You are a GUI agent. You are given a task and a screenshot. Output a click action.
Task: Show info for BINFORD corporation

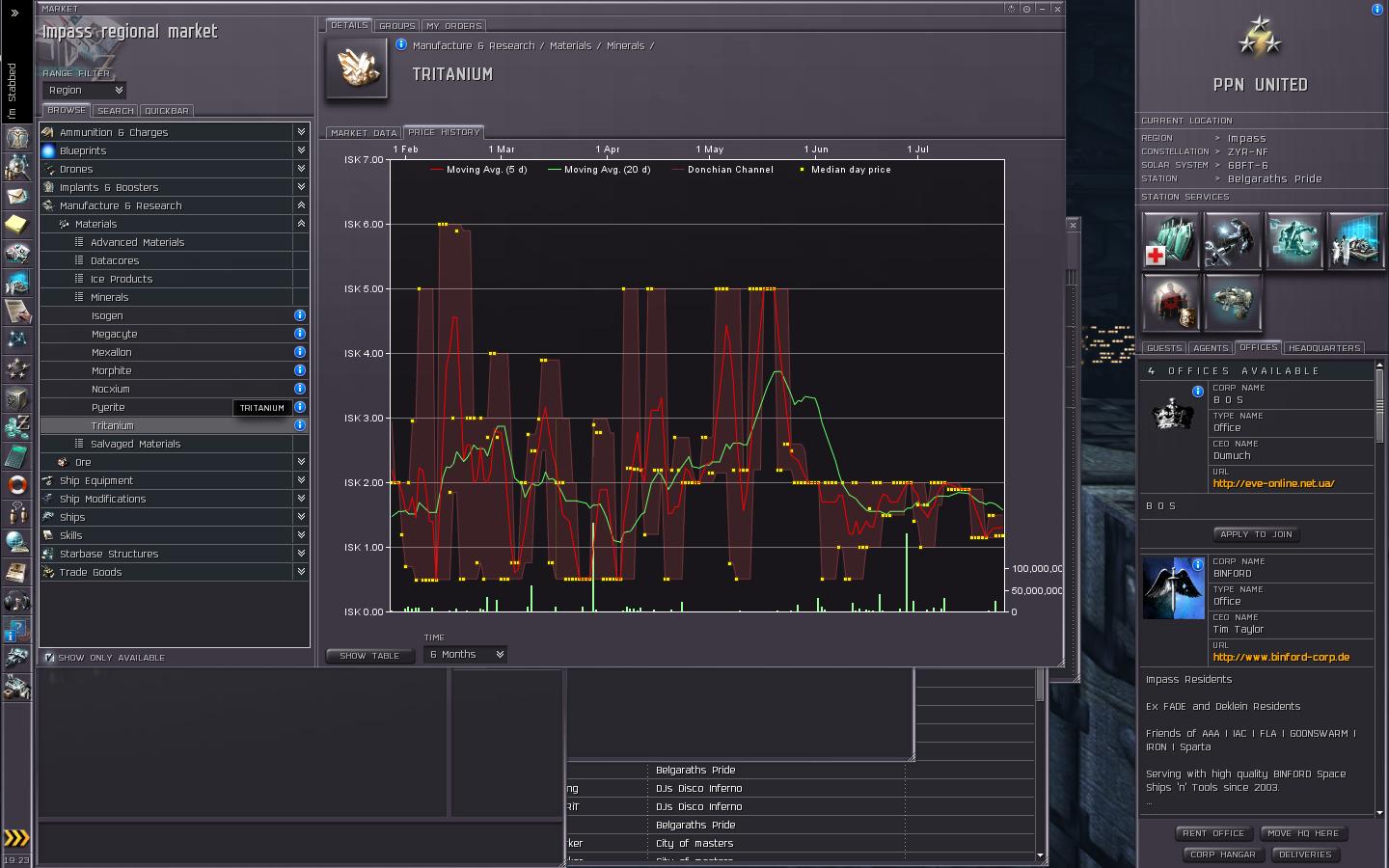(x=1198, y=565)
